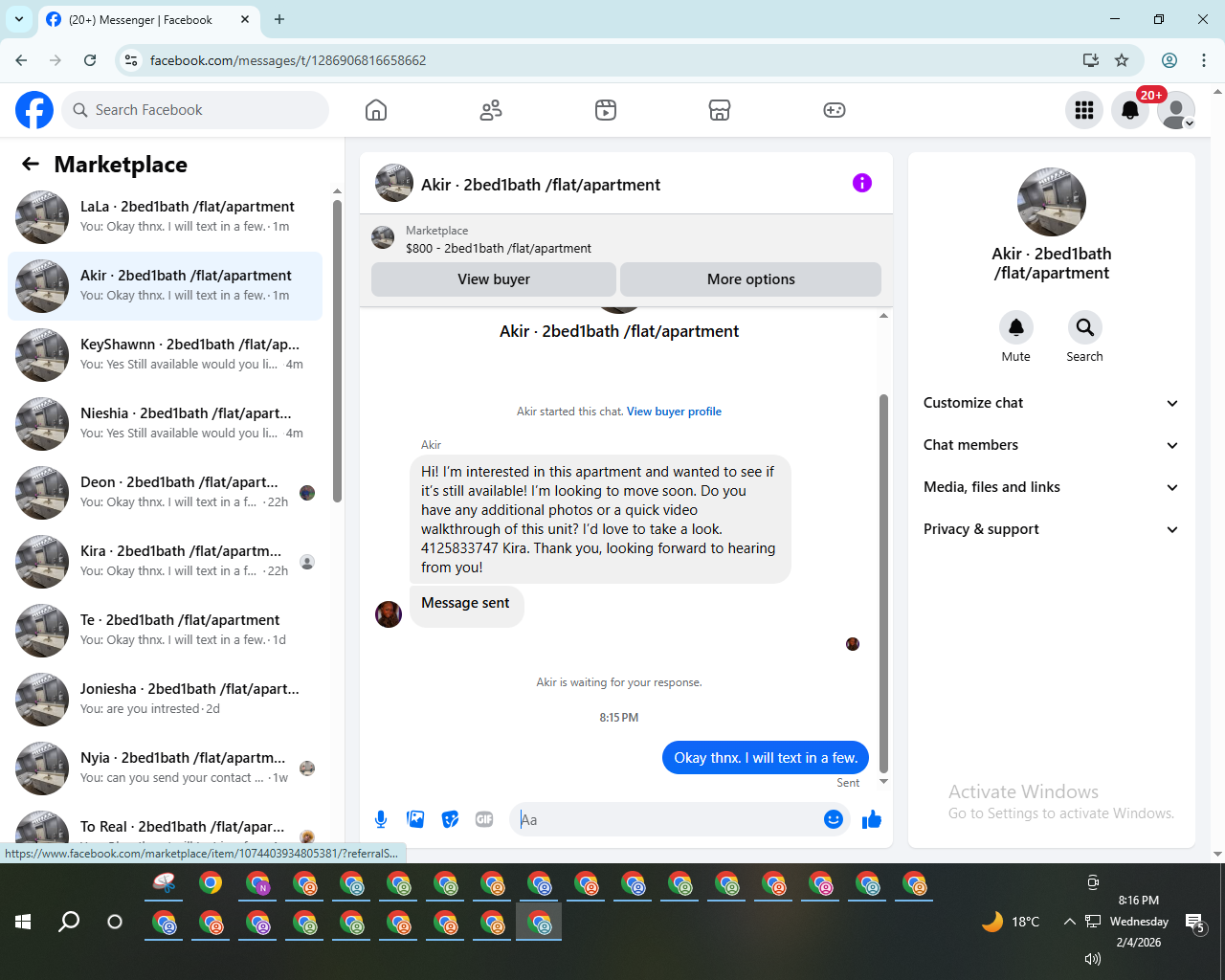Open Joniesha 2bed1bath conversation
1225x980 pixels.
[x=165, y=700]
